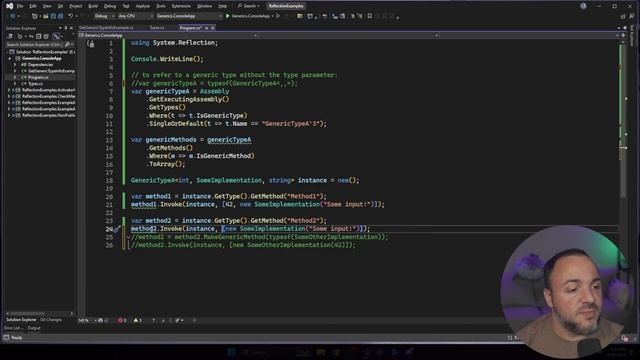Viewport: 640px width, 360px height.
Task: Open the Build menu
Action: point(93,6)
